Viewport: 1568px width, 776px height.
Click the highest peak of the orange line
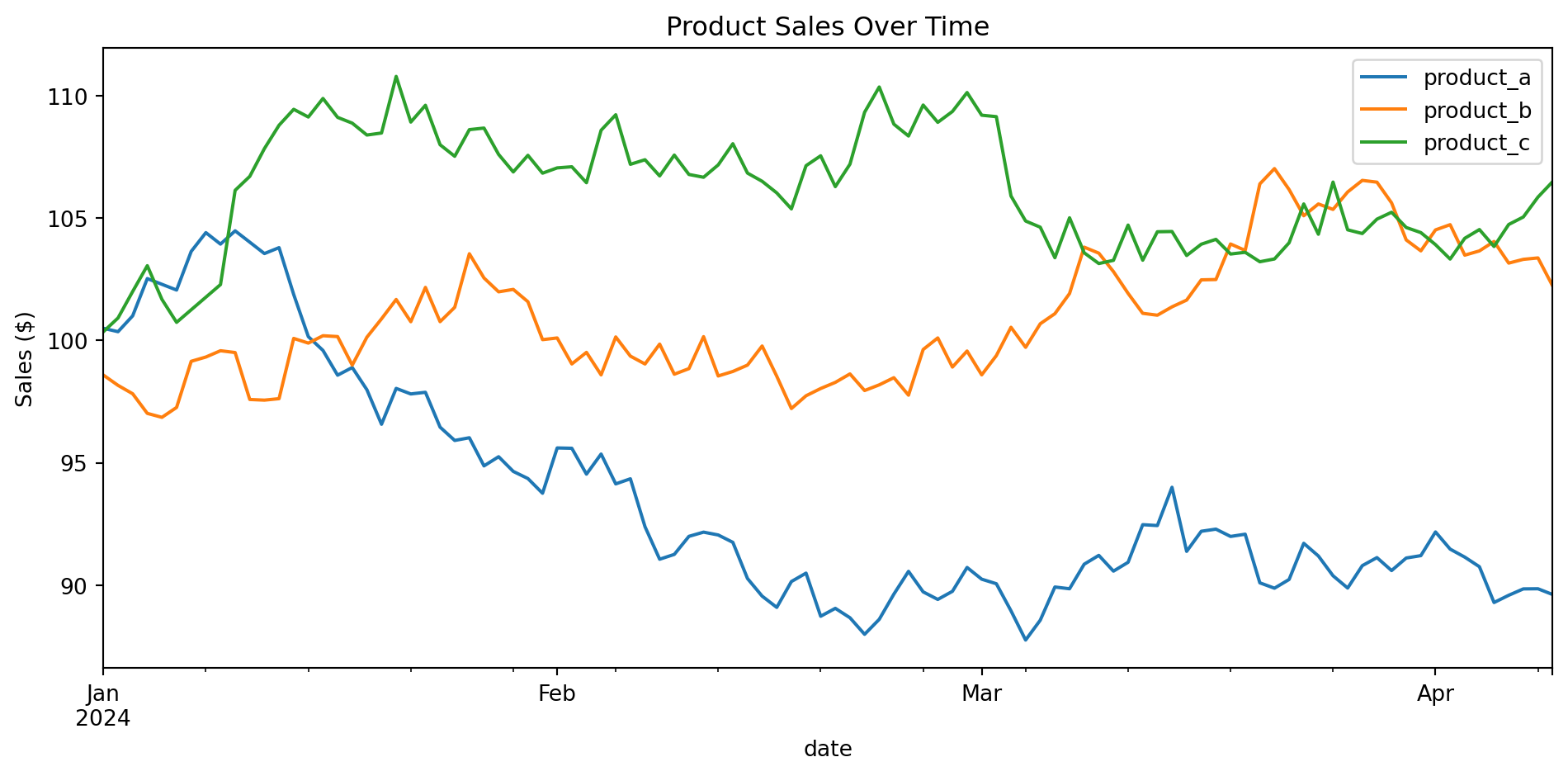tap(1274, 168)
